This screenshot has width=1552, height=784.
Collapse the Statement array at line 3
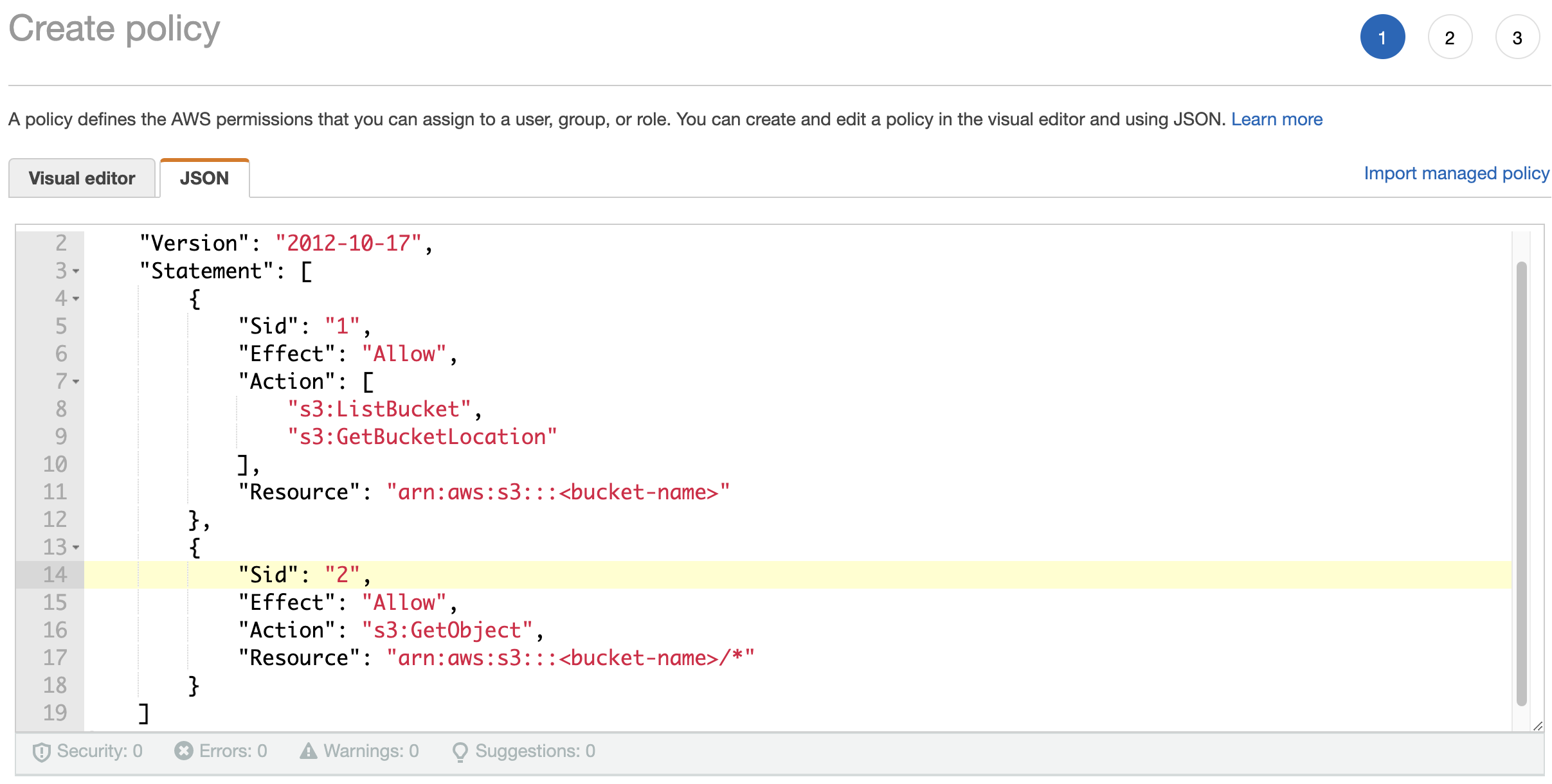pyautogui.click(x=76, y=271)
